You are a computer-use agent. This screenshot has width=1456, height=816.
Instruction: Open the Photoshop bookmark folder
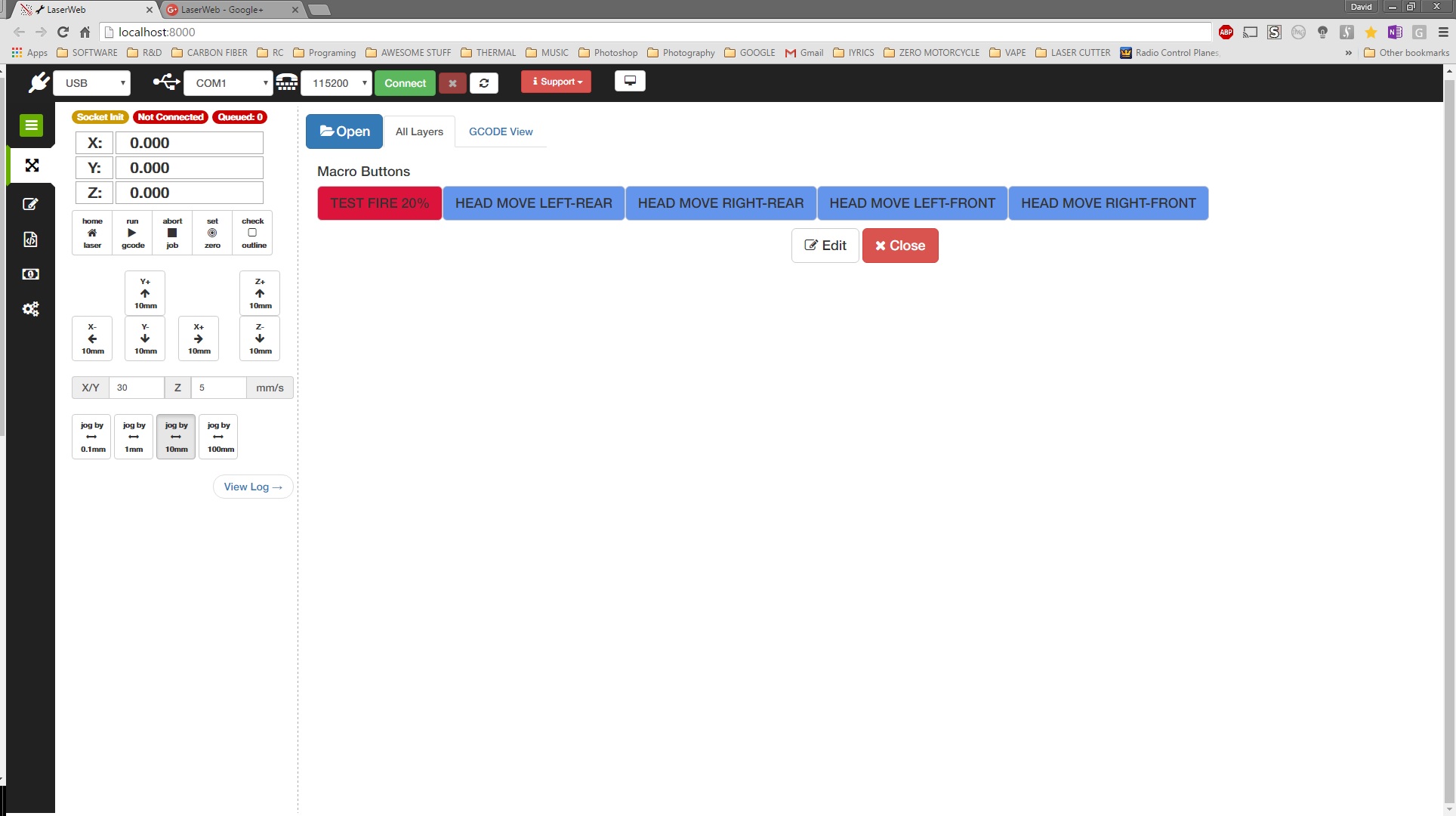tap(608, 53)
